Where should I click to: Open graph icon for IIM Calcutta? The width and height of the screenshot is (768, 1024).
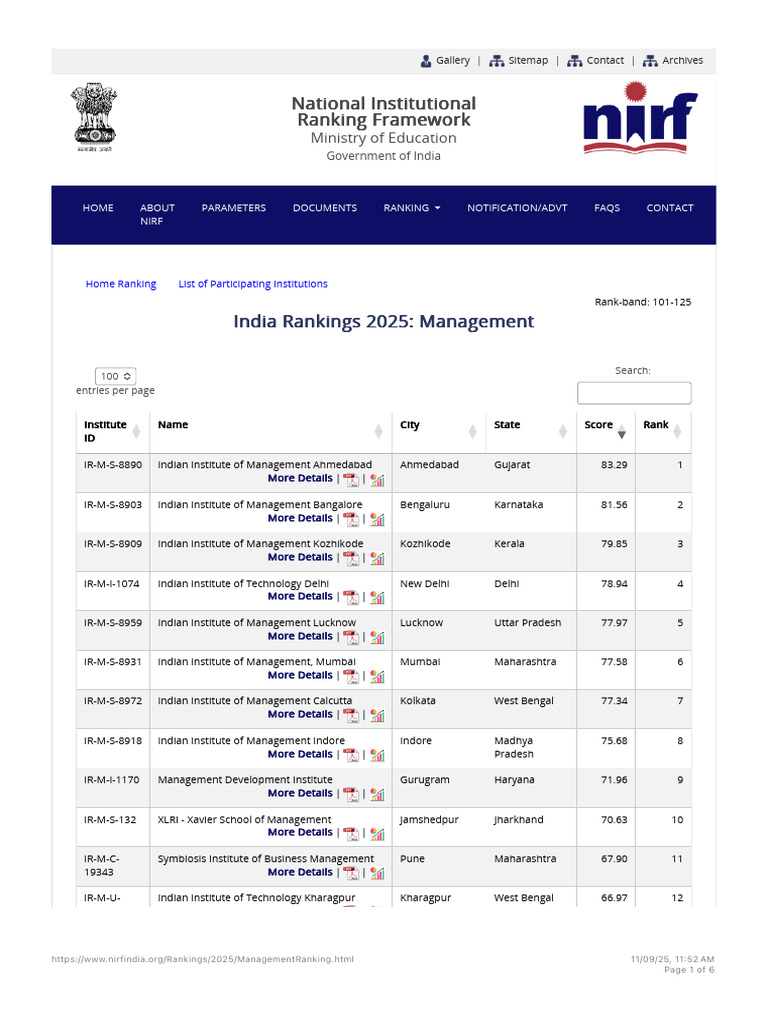coord(377,716)
